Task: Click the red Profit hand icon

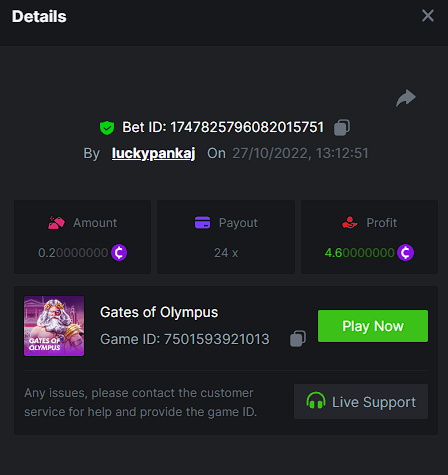Action: 350,223
